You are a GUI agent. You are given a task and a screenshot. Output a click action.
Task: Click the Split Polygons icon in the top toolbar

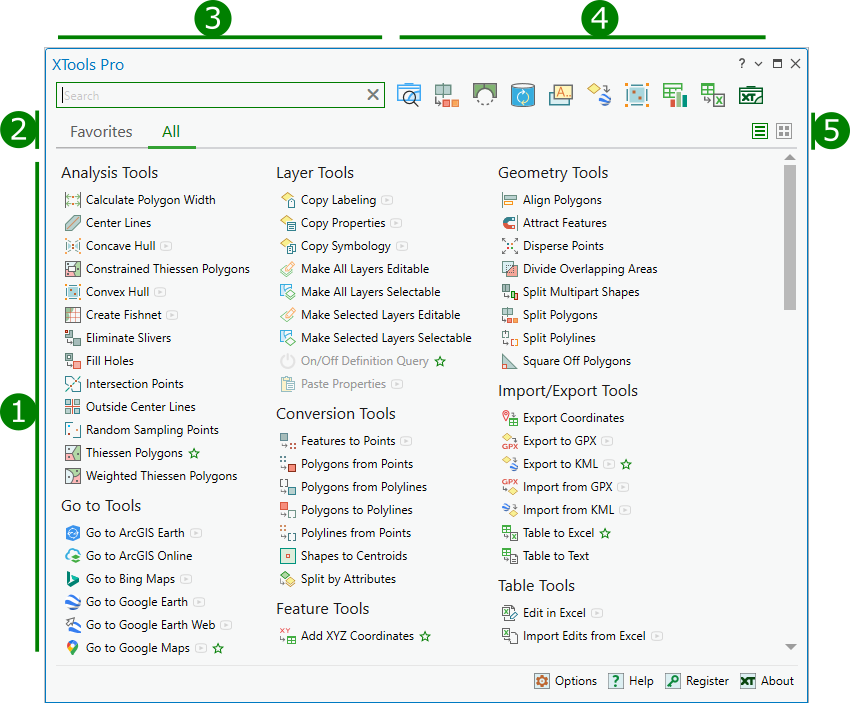[447, 95]
